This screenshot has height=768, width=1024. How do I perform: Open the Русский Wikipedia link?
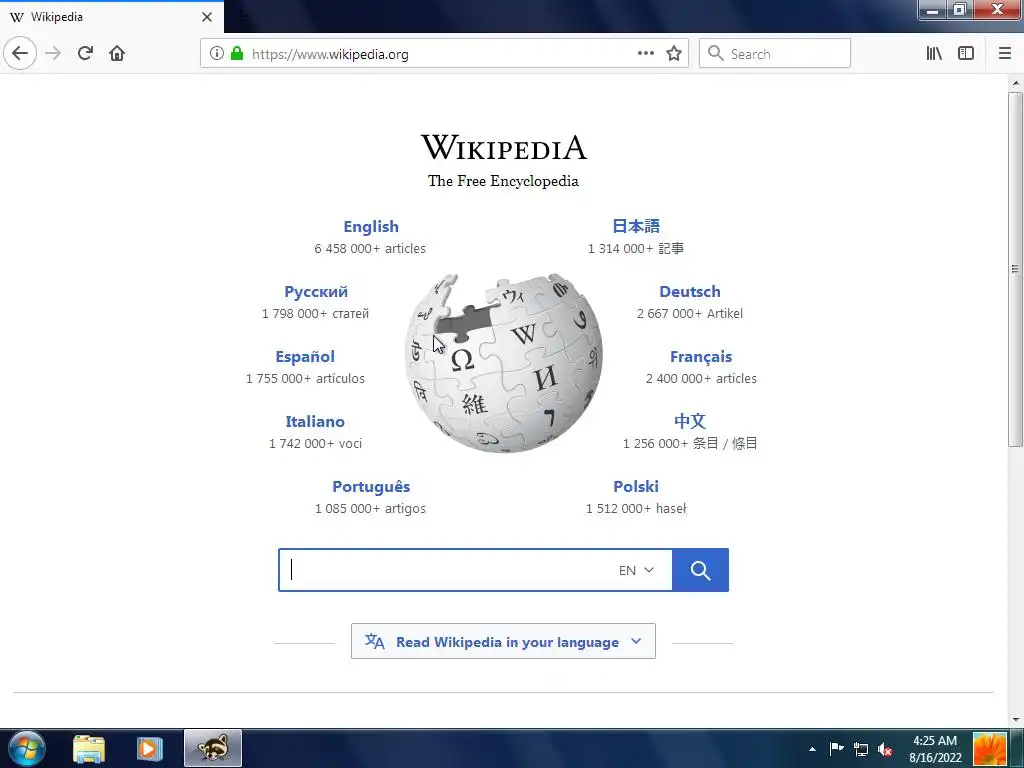pyautogui.click(x=316, y=292)
